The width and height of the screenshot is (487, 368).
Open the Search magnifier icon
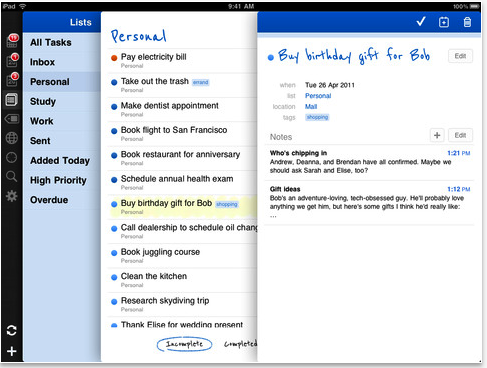(x=11, y=176)
